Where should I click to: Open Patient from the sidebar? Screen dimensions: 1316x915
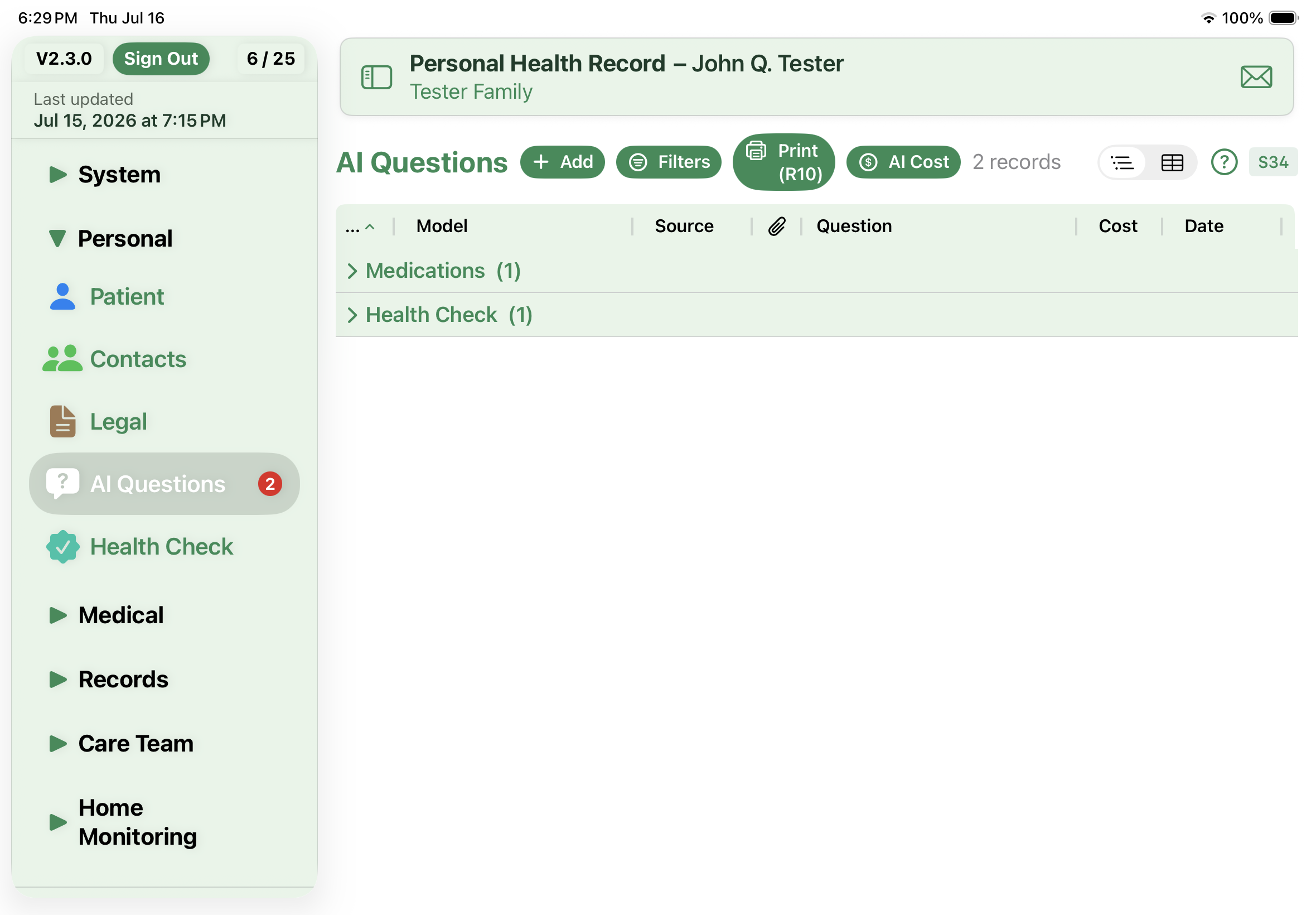pyautogui.click(x=127, y=296)
